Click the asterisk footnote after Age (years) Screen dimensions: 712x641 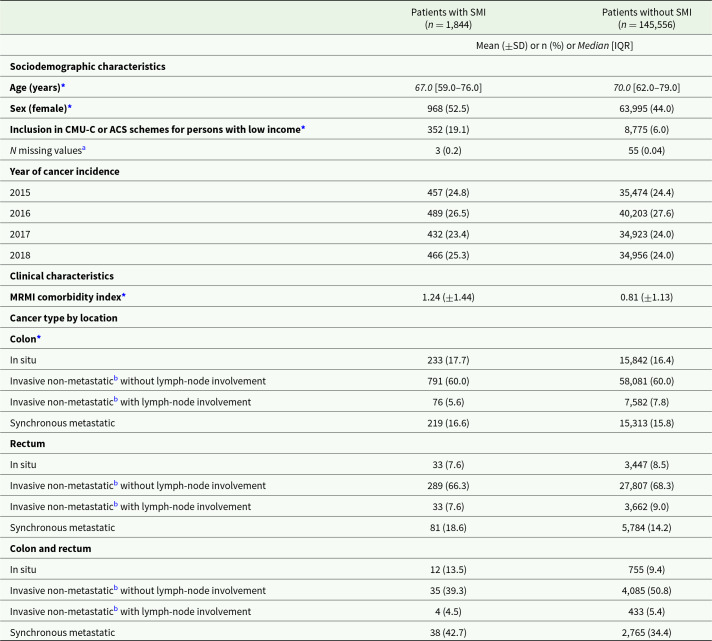pos(63,87)
